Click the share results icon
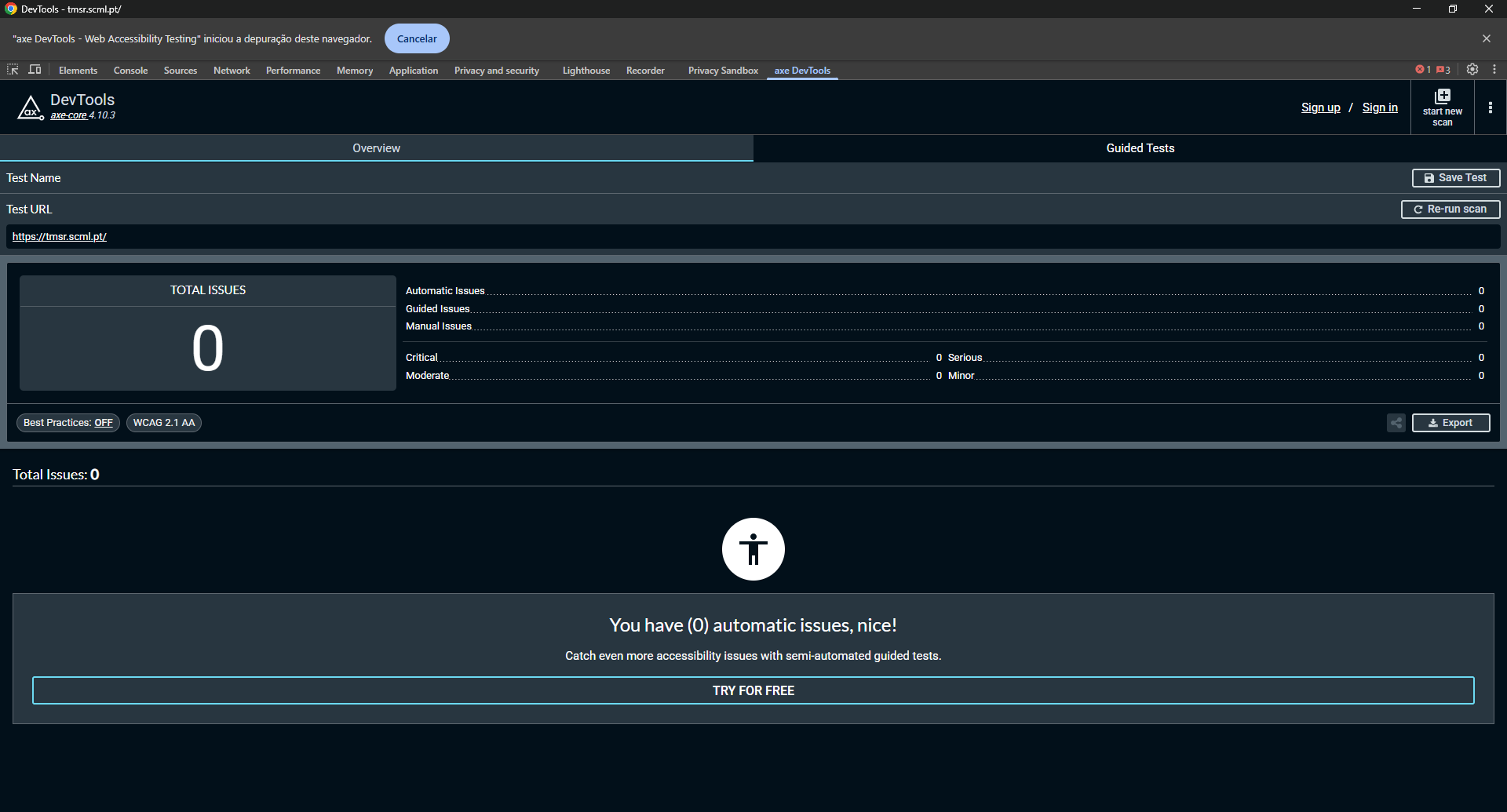This screenshot has width=1507, height=812. [1396, 423]
